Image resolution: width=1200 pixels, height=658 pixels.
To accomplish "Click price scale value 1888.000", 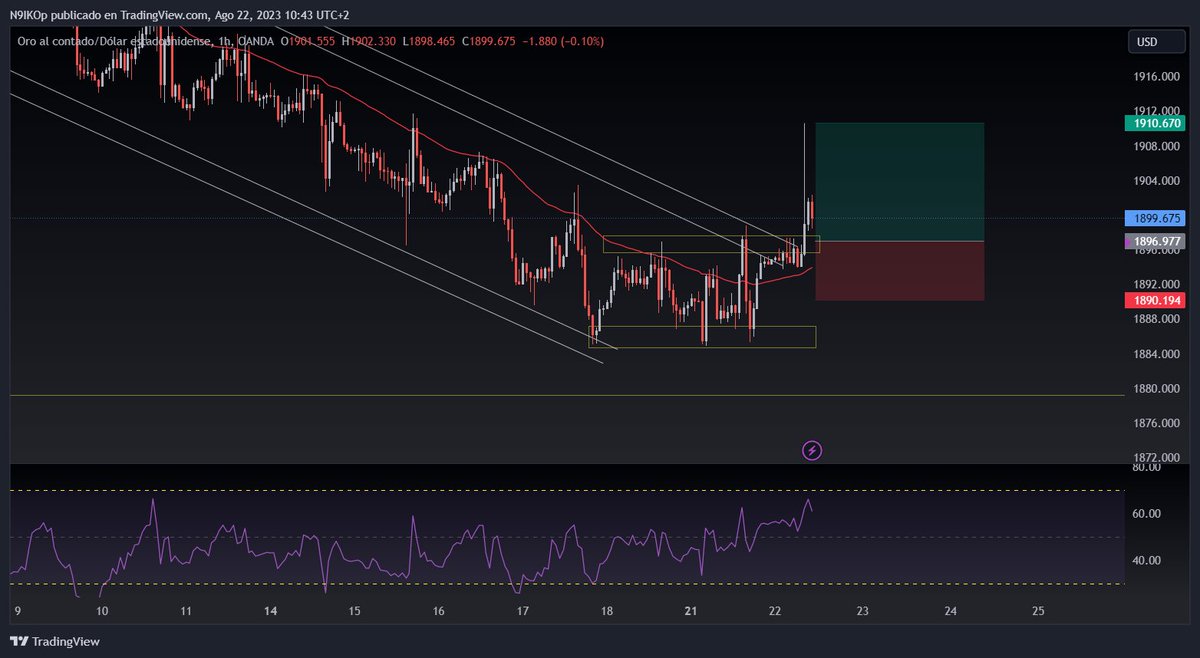I will [x=1155, y=319].
